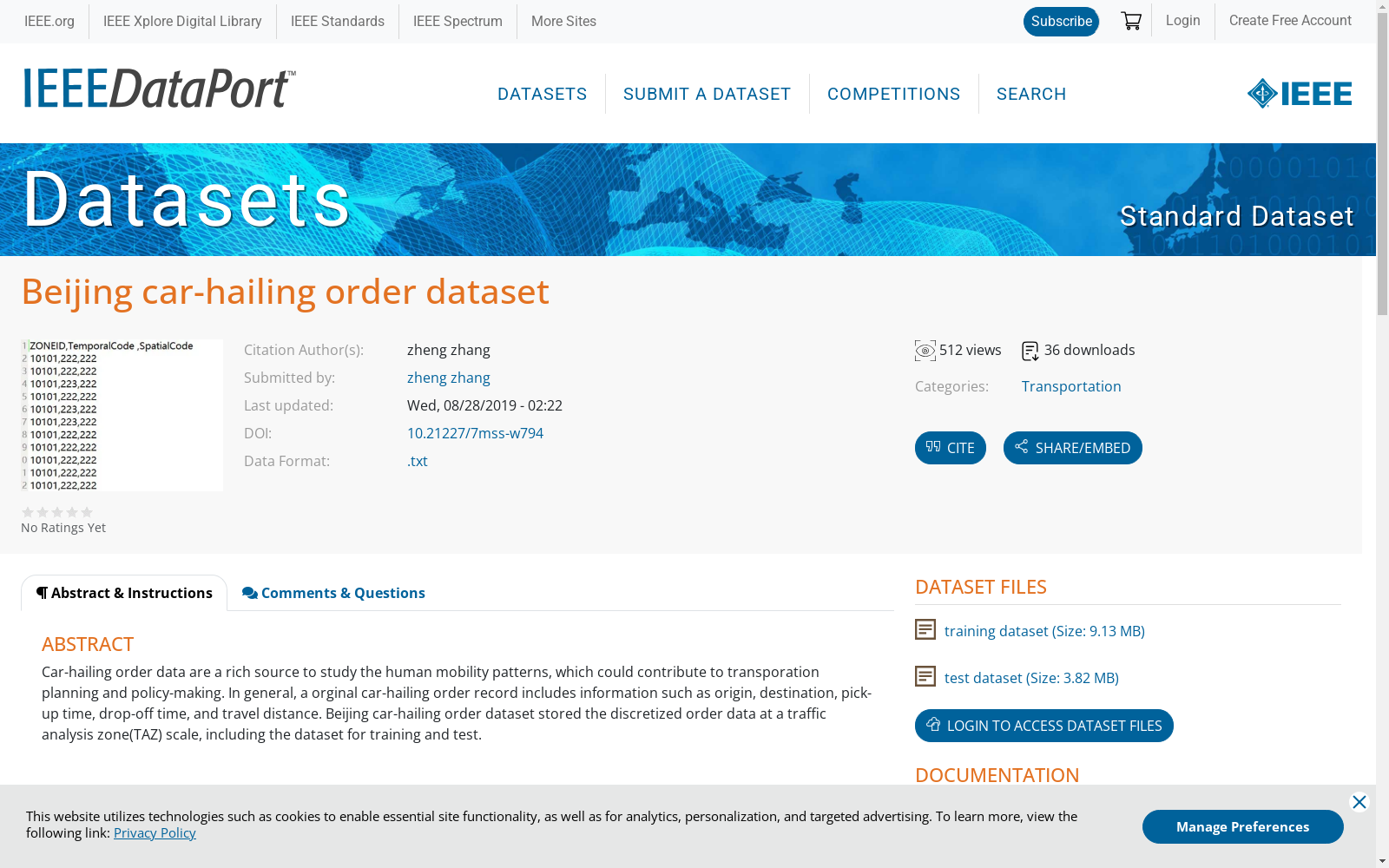Open the shopping cart icon
This screenshot has height=868, width=1389.
[x=1130, y=21]
